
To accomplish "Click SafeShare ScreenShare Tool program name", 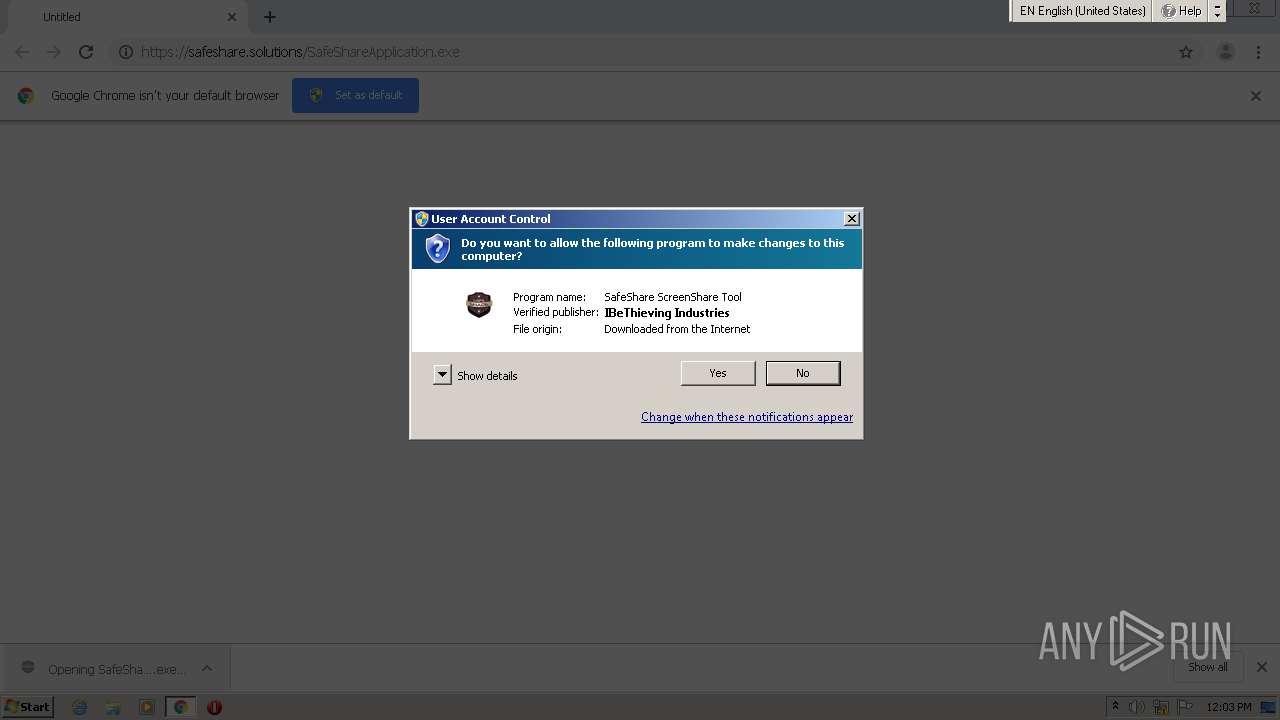I will click(x=673, y=297).
